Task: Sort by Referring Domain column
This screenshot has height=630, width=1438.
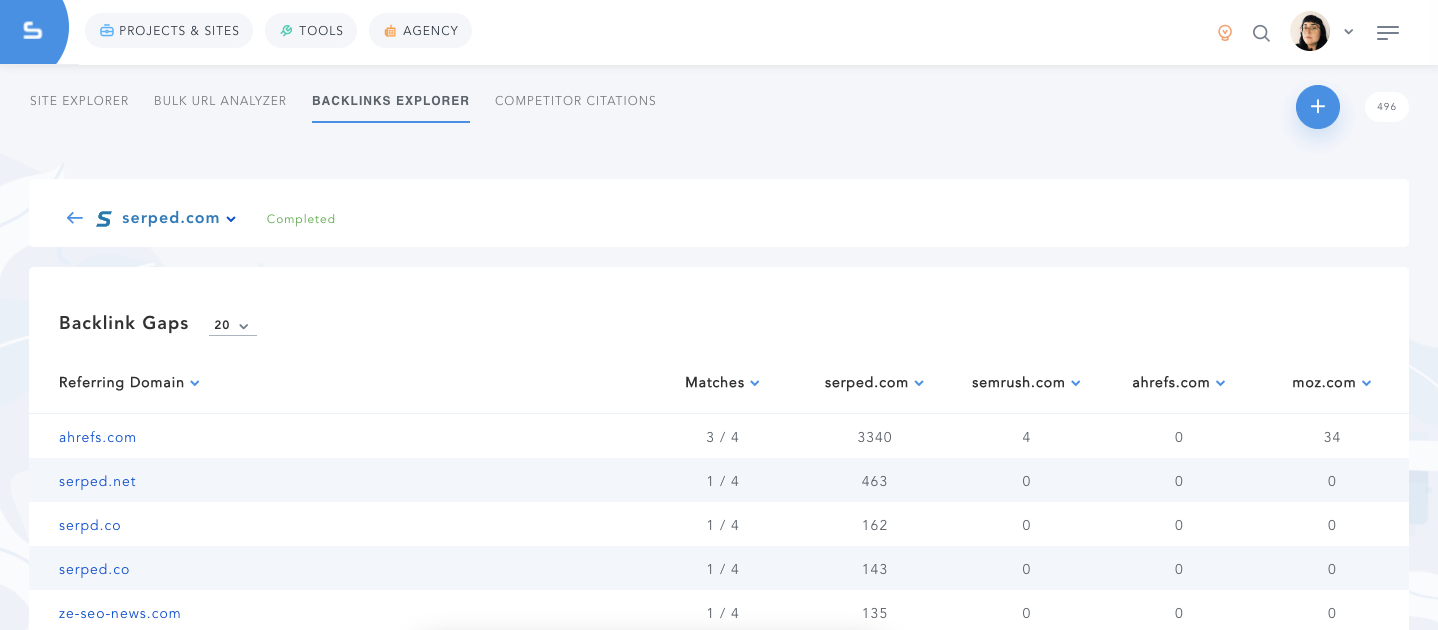Action: click(129, 383)
